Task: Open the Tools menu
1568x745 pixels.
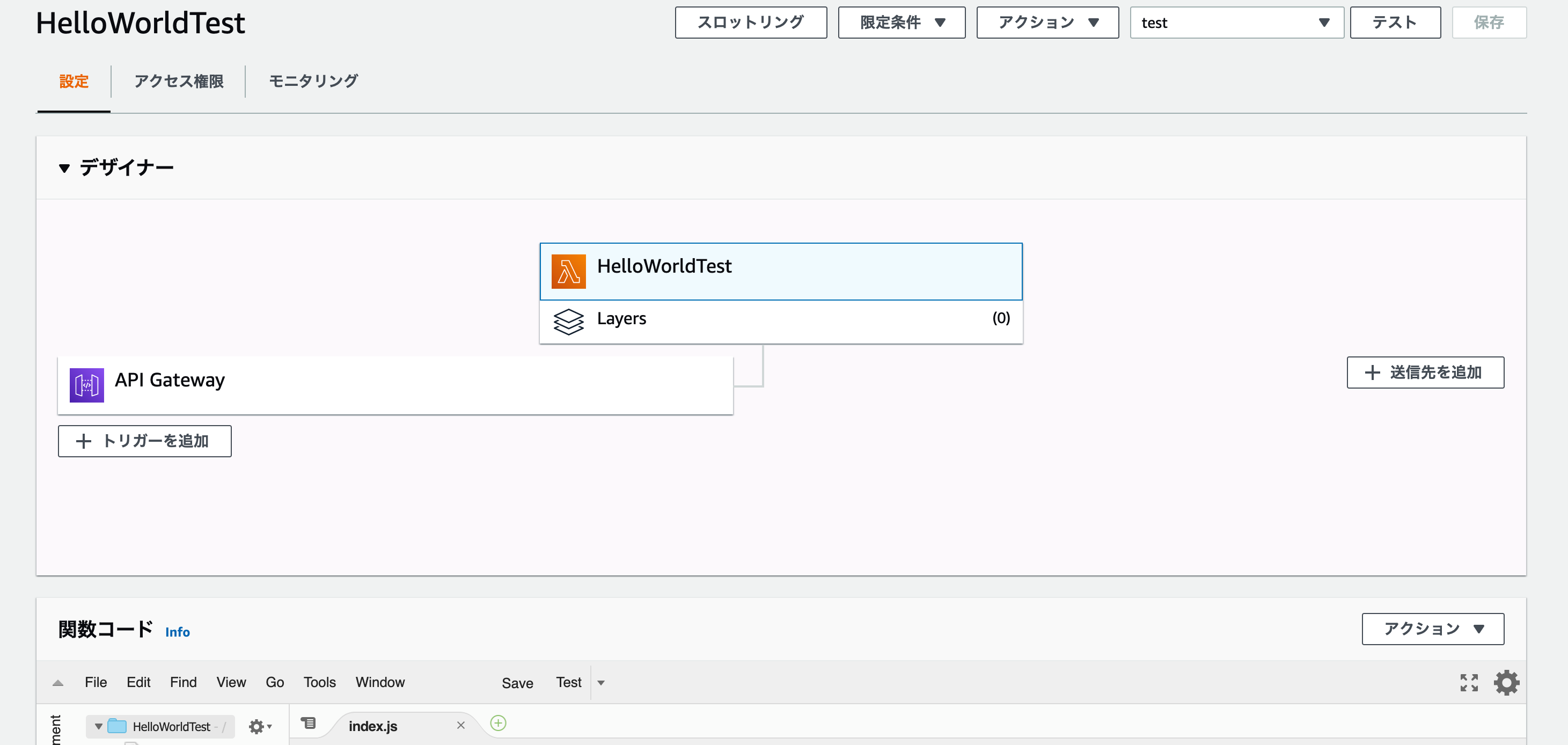Action: 319,682
